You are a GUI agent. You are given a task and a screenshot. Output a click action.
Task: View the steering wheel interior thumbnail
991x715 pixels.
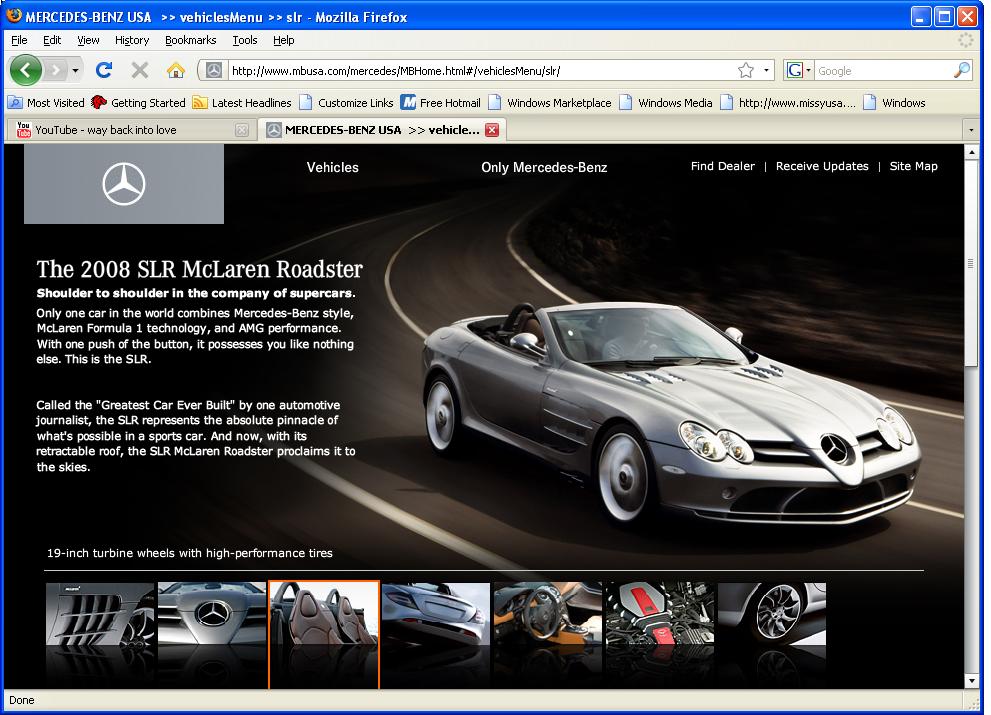547,613
